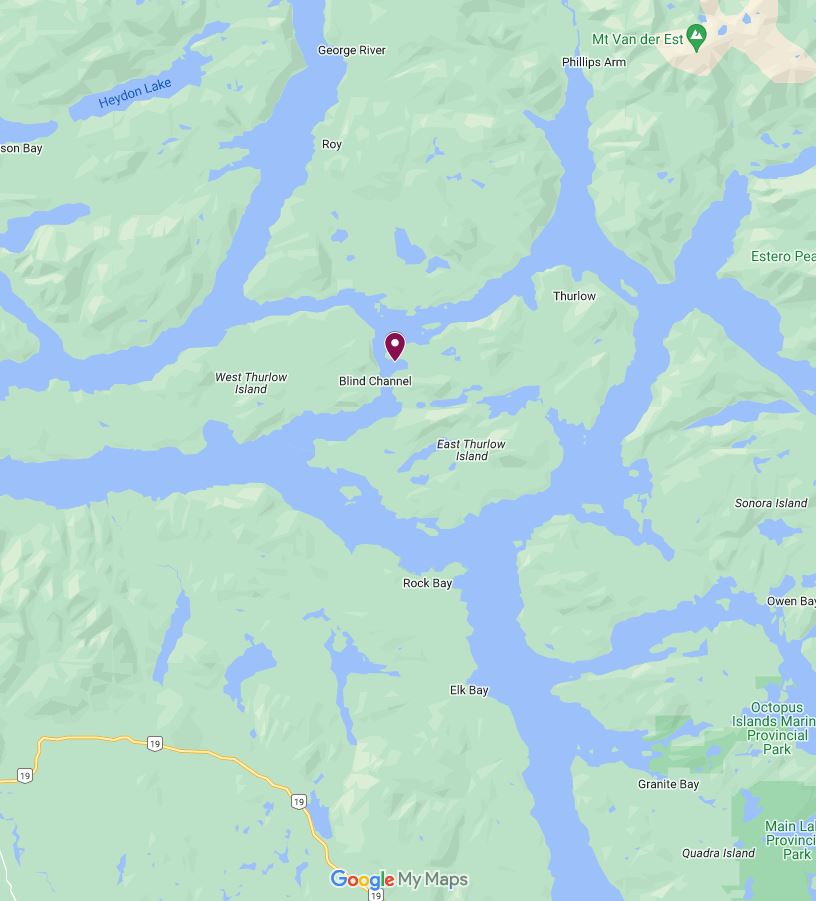Click the Thurlow place label
This screenshot has height=901, width=816.
point(574,296)
